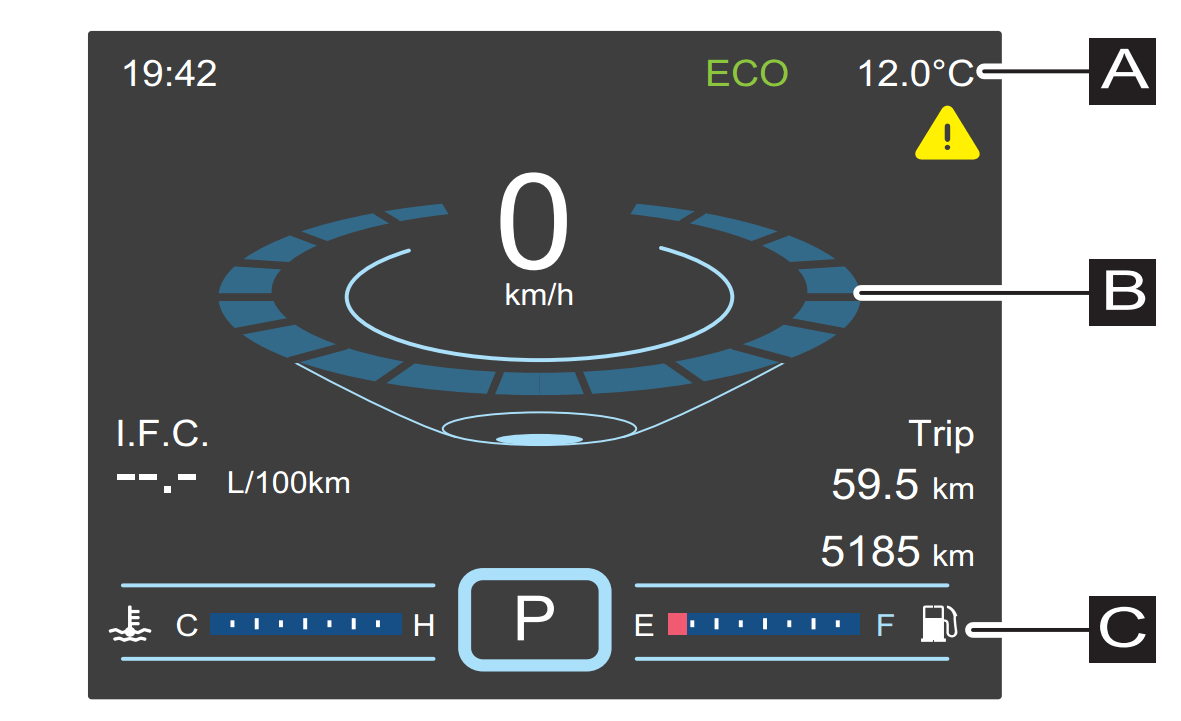
Task: Click the 12.0°C outside temperature reading
Action: (x=916, y=74)
